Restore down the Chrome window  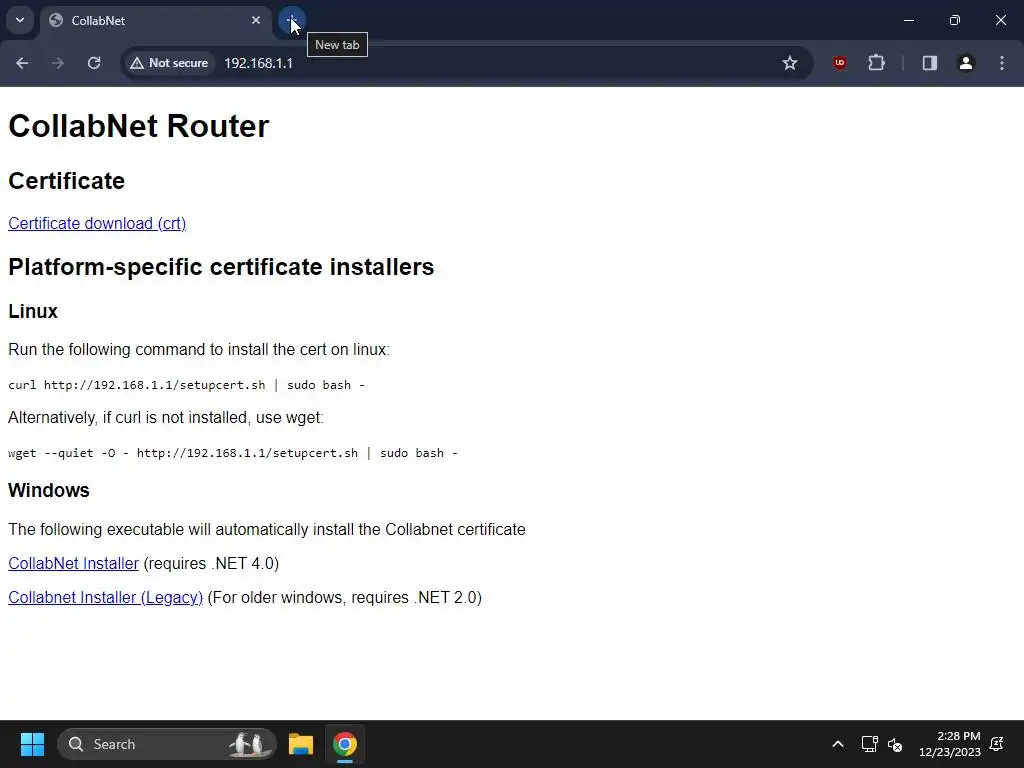[955, 20]
